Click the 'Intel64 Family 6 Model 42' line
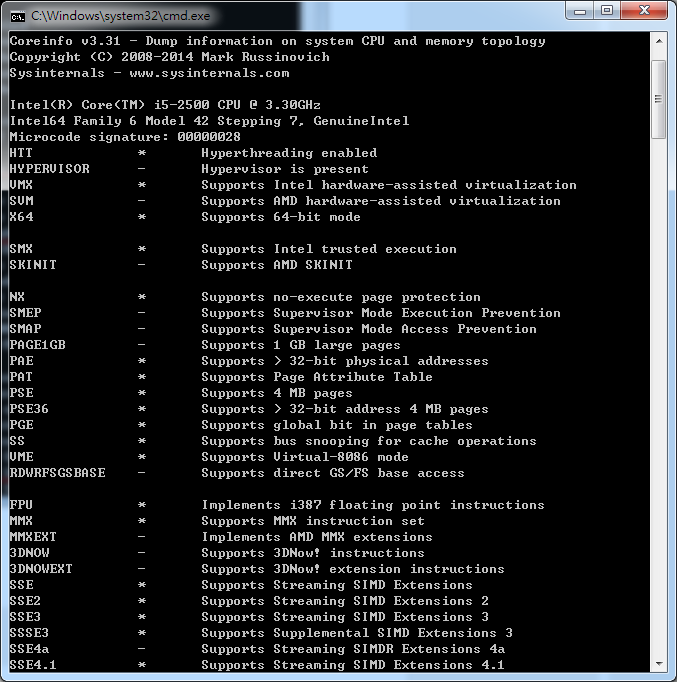Screen dimensions: 677x682 point(209,121)
